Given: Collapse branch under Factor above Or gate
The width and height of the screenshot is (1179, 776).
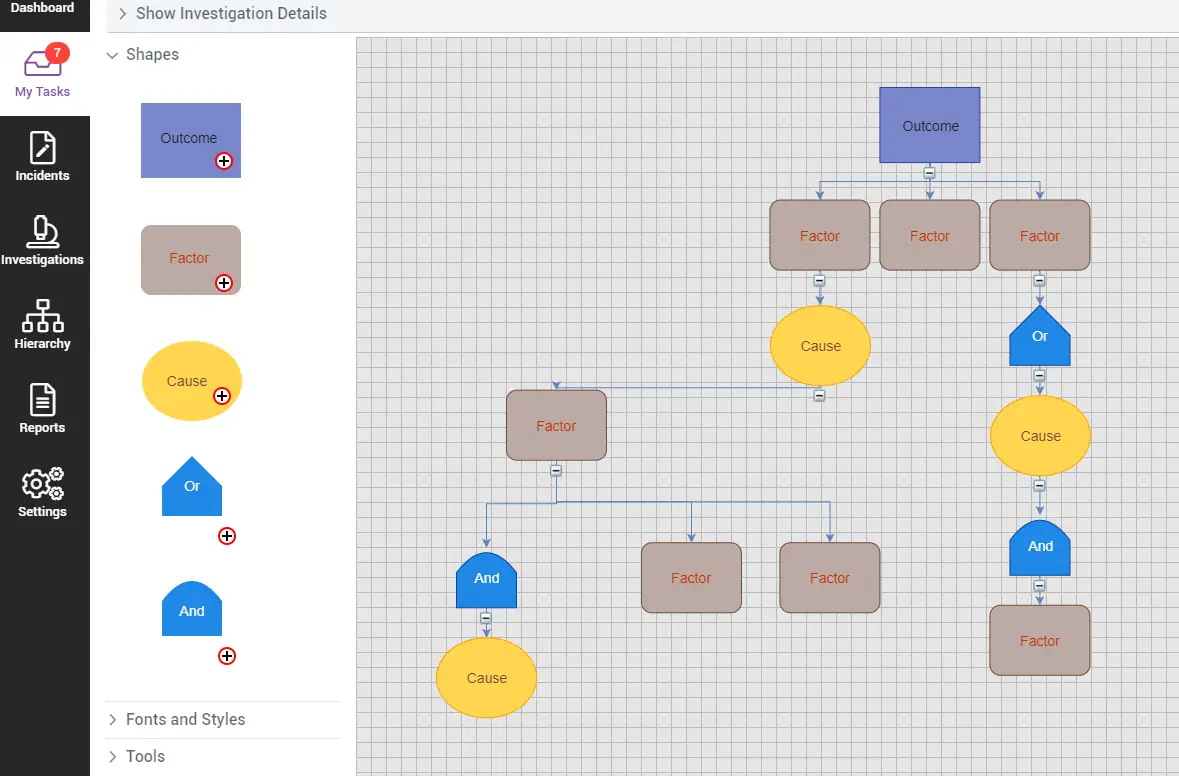Looking at the screenshot, I should 1039,280.
